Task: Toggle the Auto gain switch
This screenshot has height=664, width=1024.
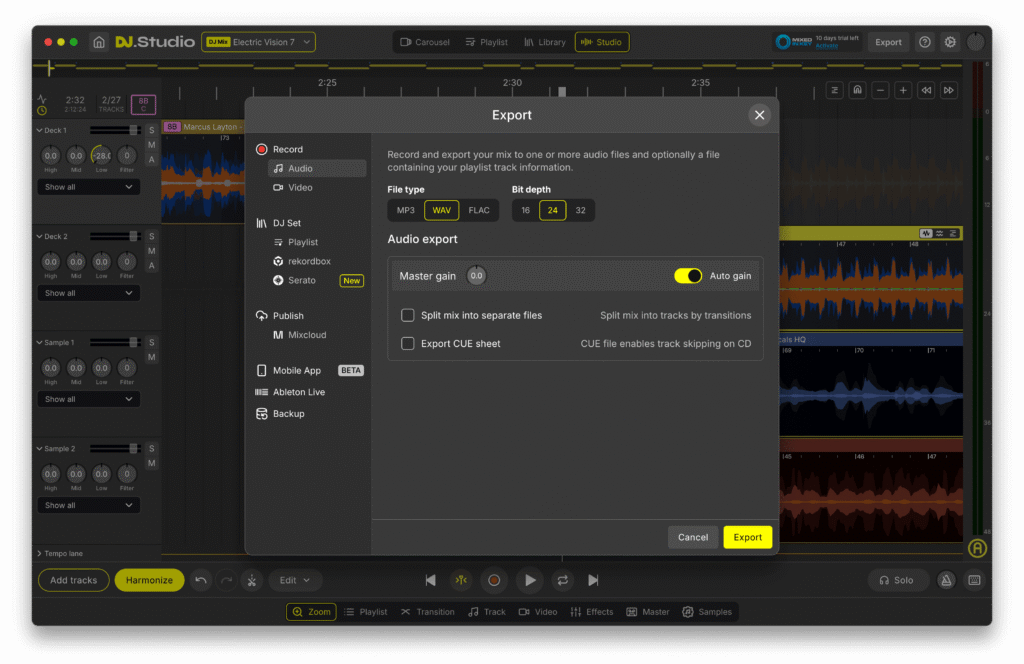Action: click(688, 276)
